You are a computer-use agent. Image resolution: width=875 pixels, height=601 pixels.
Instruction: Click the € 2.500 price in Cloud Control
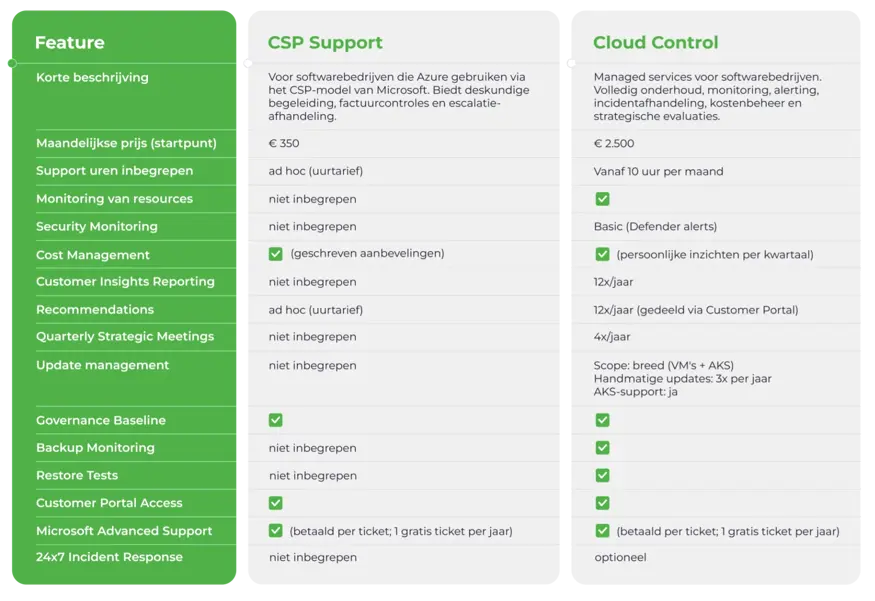click(613, 143)
